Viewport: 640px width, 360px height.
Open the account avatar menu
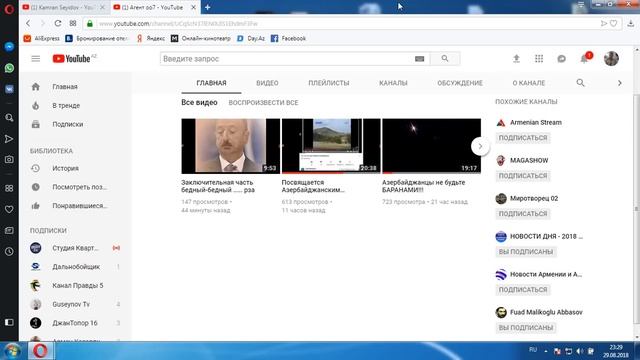(611, 59)
